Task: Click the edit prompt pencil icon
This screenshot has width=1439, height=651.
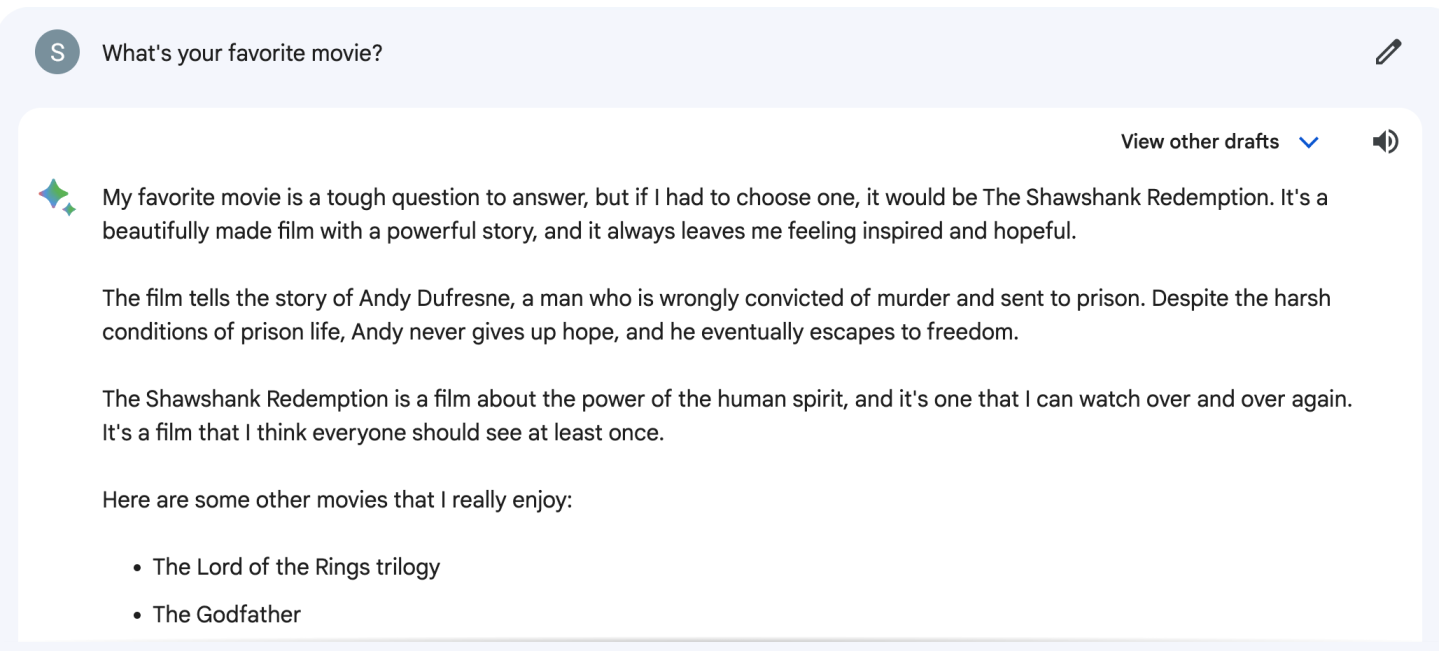Action: click(x=1388, y=52)
